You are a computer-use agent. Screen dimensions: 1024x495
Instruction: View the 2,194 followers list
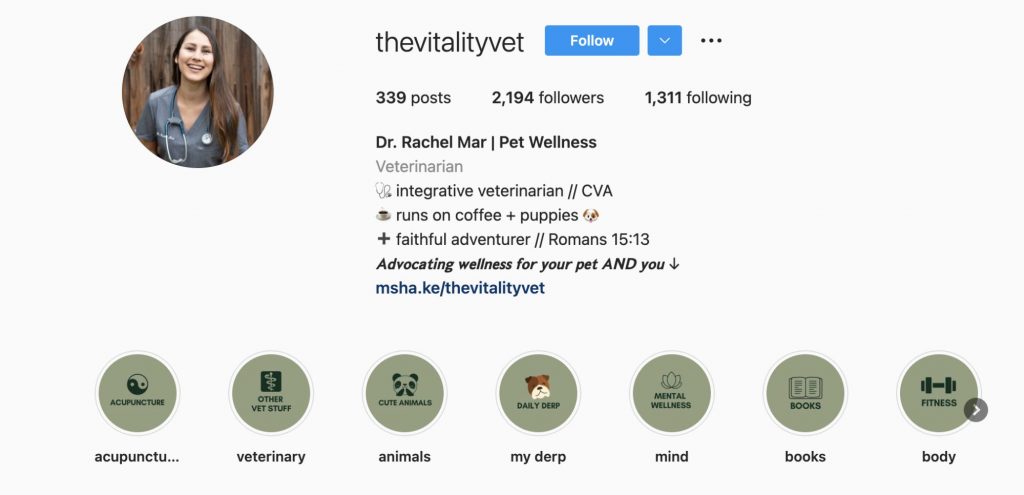[547, 98]
